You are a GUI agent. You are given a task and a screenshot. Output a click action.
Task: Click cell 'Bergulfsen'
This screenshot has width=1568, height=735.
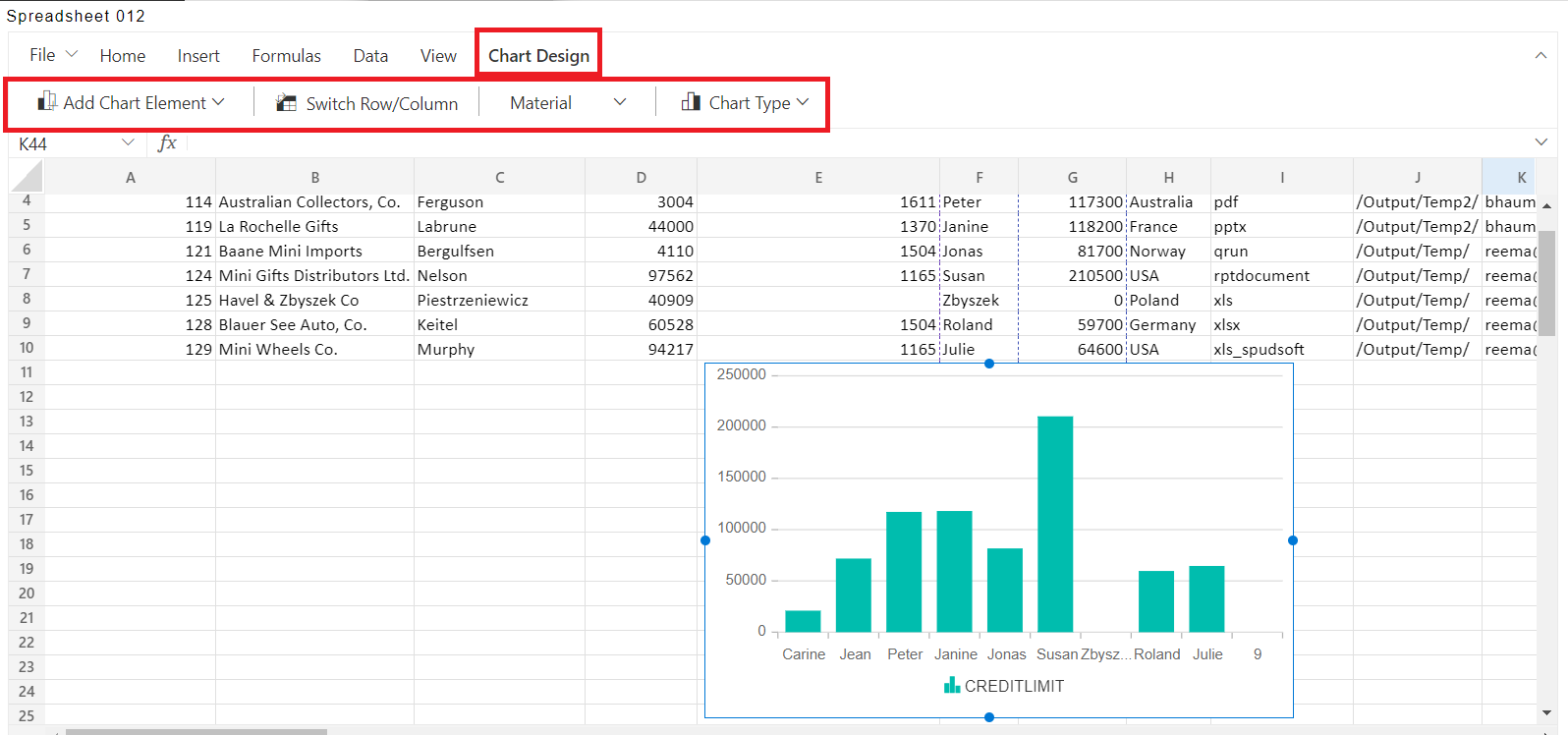[x=499, y=251]
